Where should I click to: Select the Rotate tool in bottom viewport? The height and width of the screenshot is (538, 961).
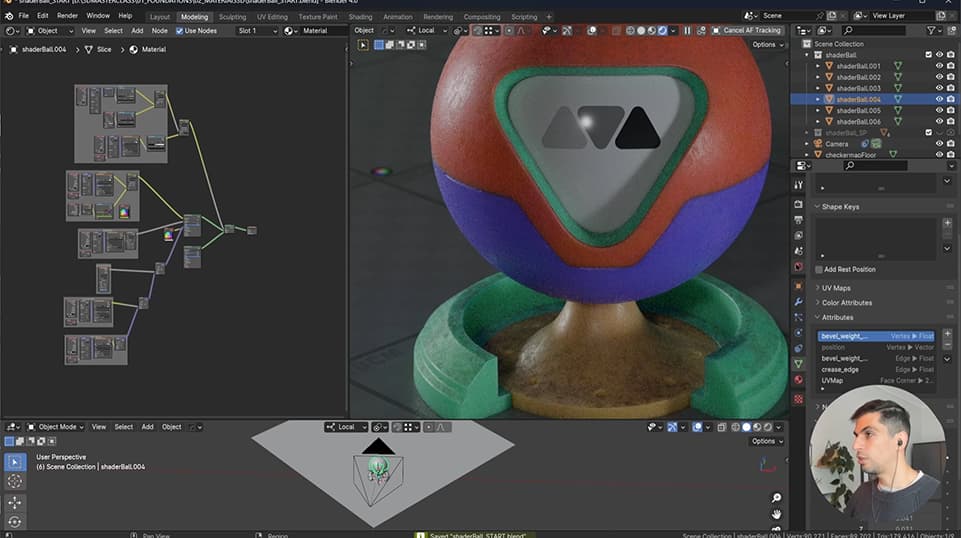pos(15,522)
